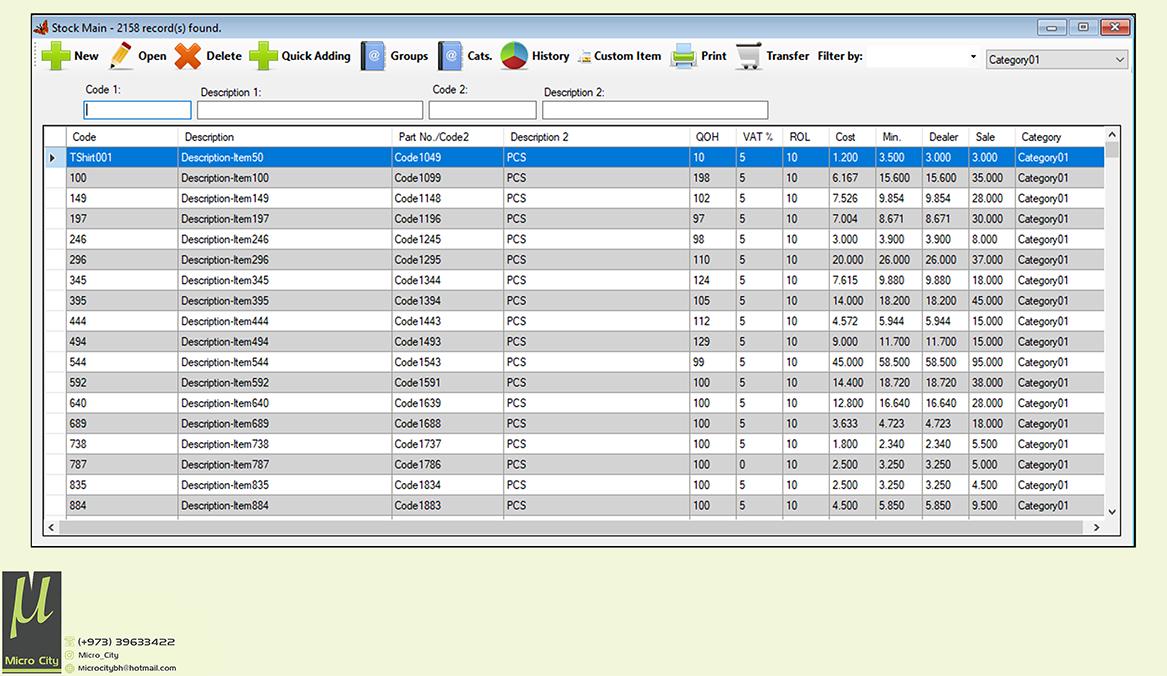The image size is (1167, 676).
Task: Click the Custom Item icon
Action: coord(584,57)
